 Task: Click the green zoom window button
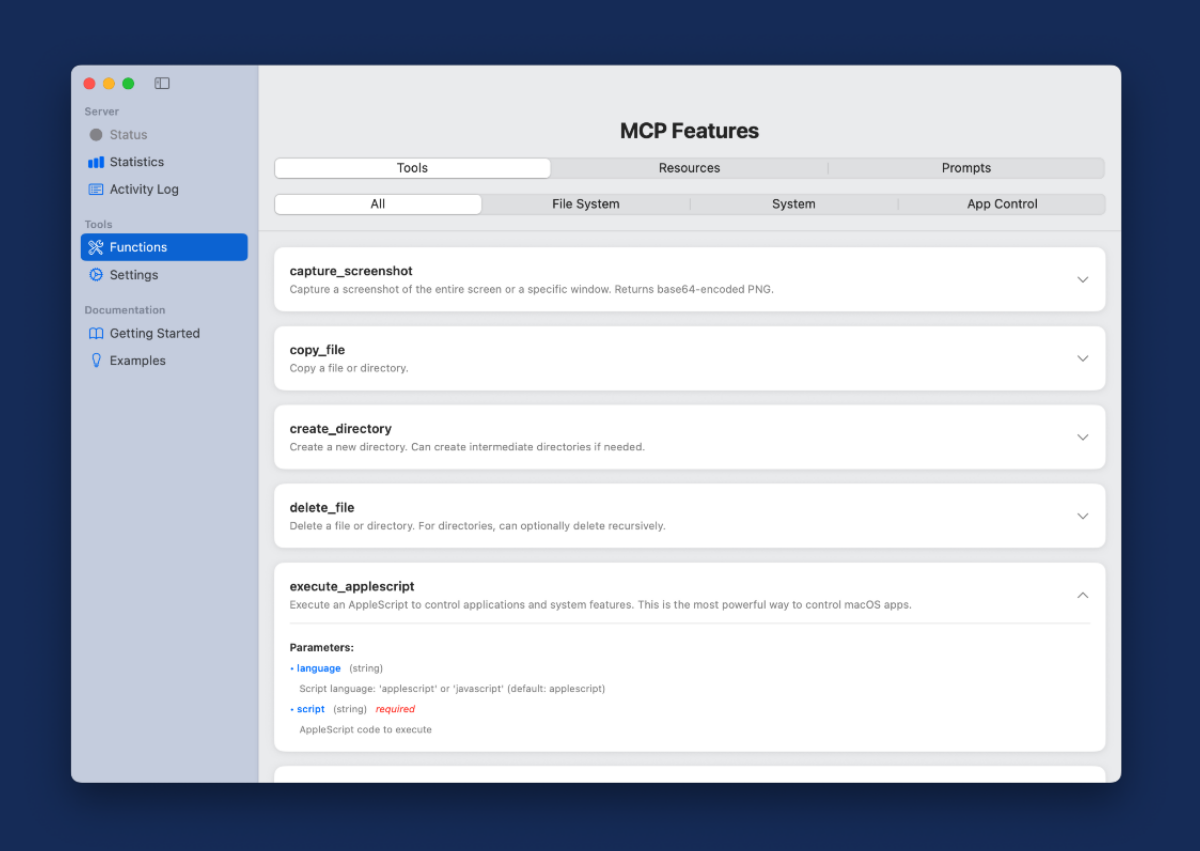tap(128, 84)
